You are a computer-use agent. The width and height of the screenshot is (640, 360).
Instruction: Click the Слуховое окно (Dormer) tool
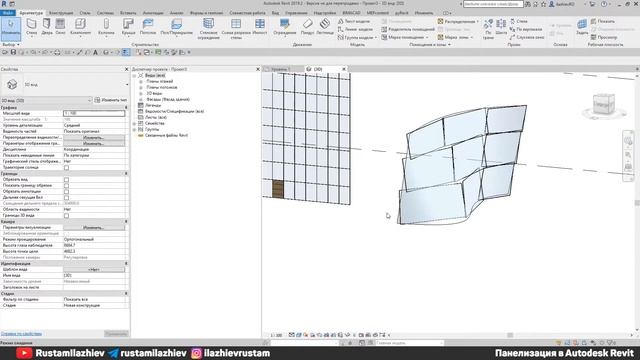click(x=527, y=37)
